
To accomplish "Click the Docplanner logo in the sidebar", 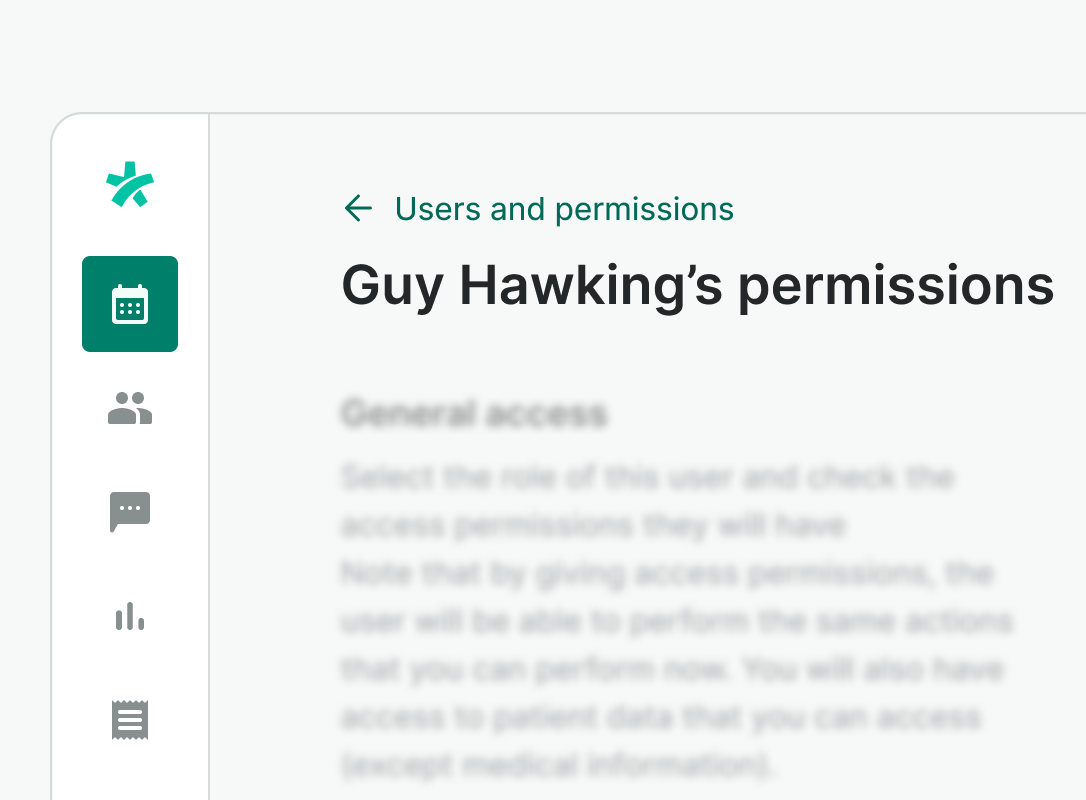I will point(130,185).
